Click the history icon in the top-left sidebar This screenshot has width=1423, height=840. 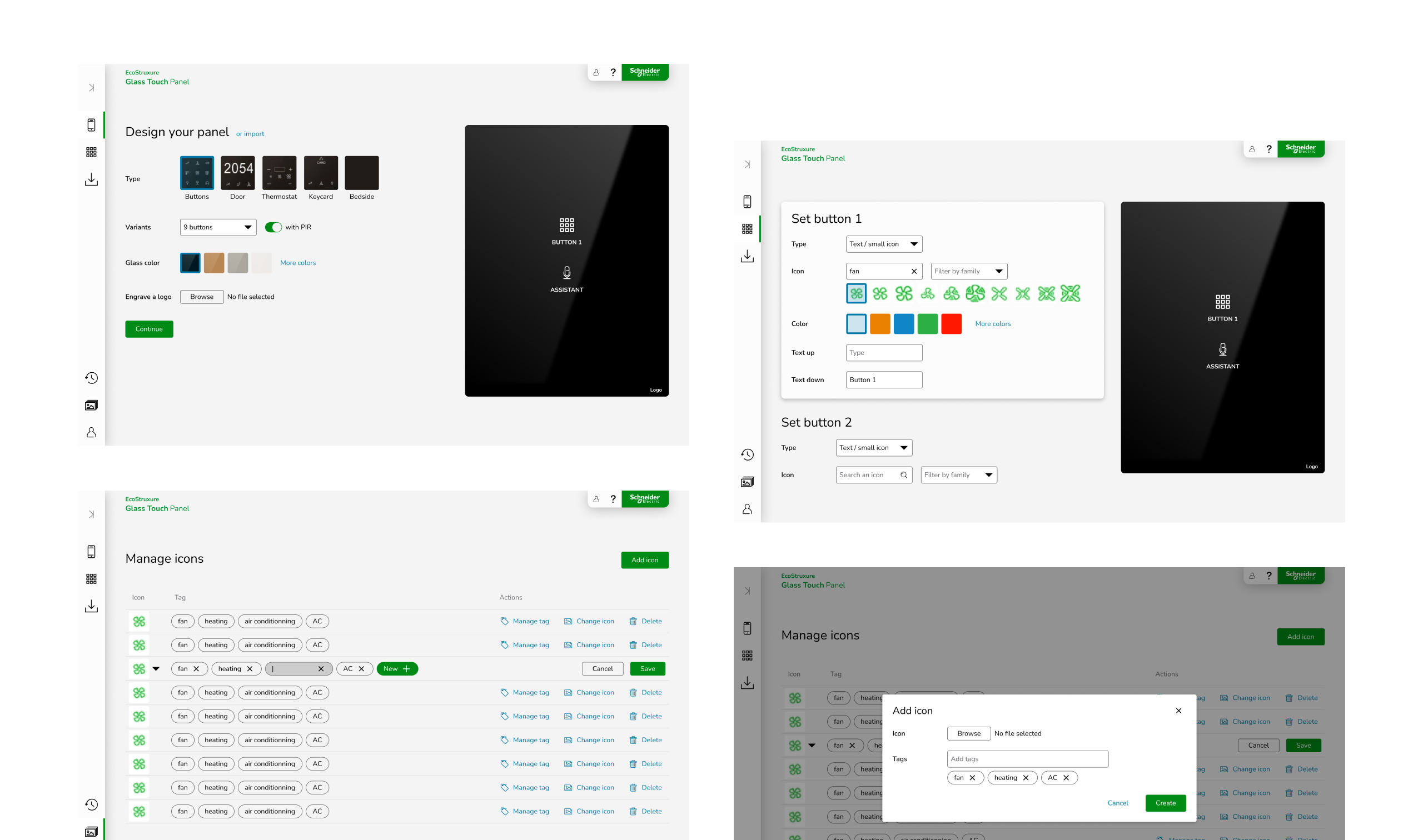91,378
